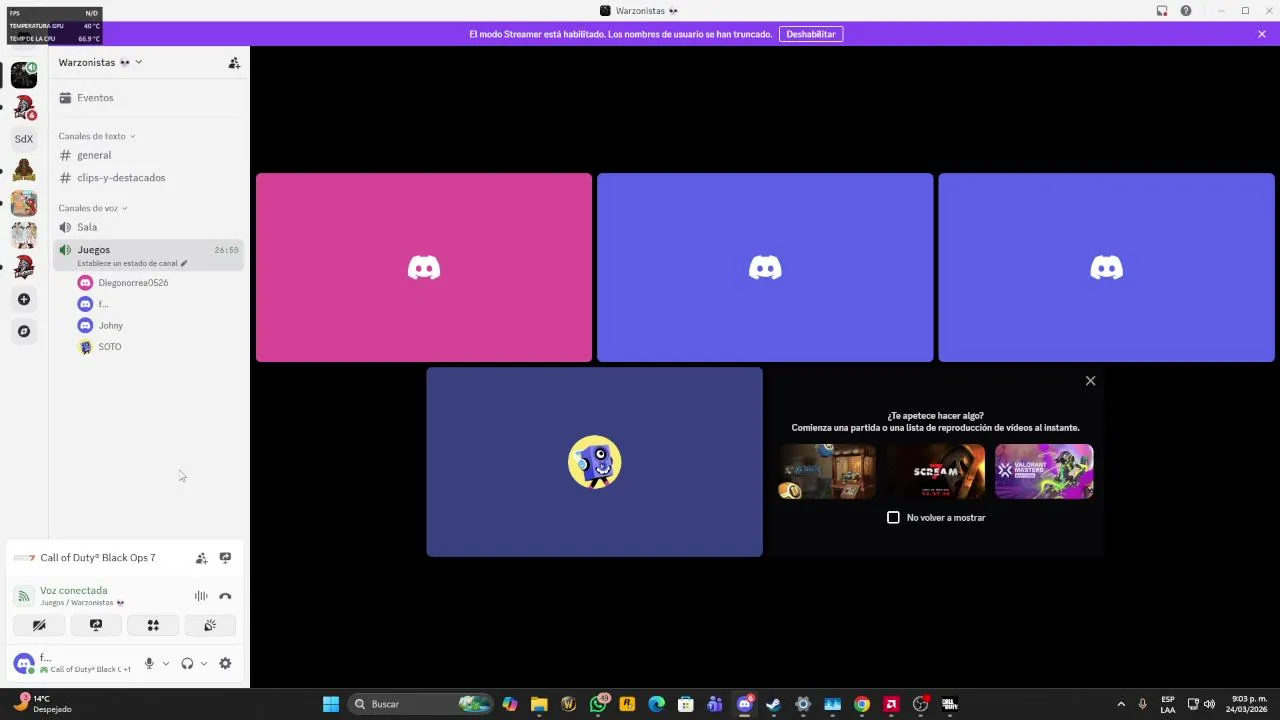The height and width of the screenshot is (720, 1280).
Task: Open WhatsApp from the taskbar
Action: click(x=599, y=704)
